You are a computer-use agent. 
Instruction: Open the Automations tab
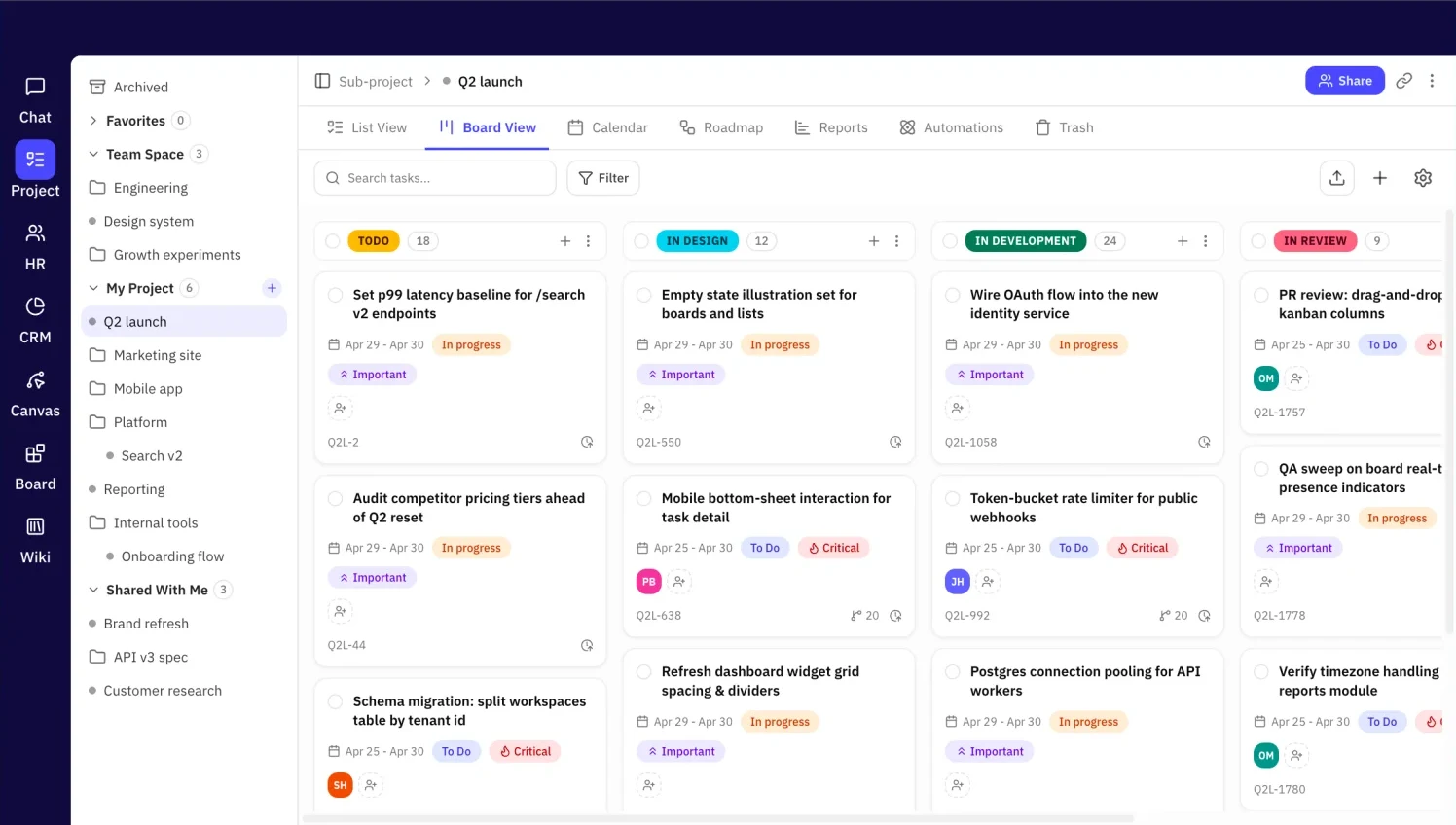(952, 127)
